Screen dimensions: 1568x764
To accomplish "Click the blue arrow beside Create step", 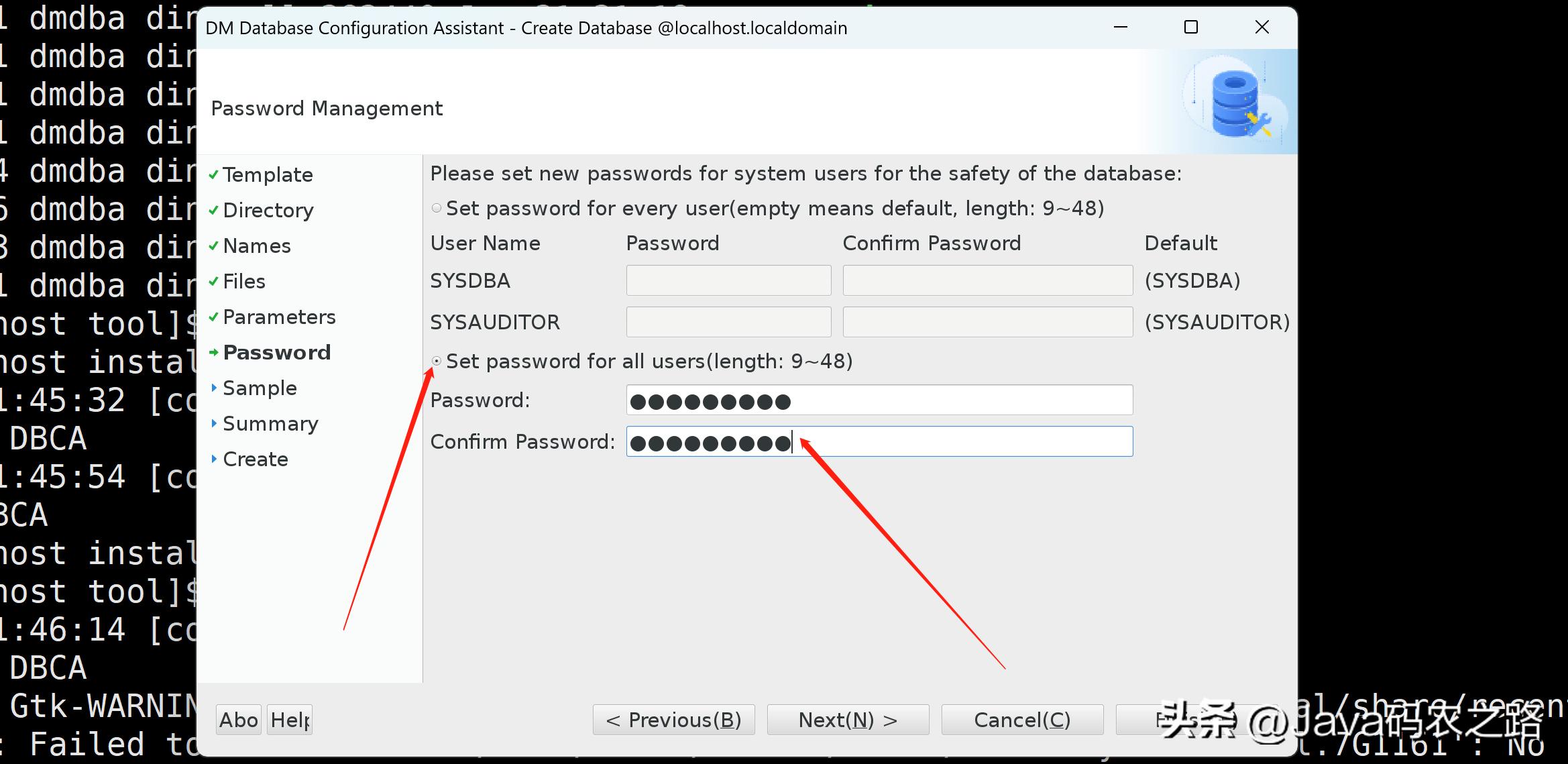I will point(213,459).
